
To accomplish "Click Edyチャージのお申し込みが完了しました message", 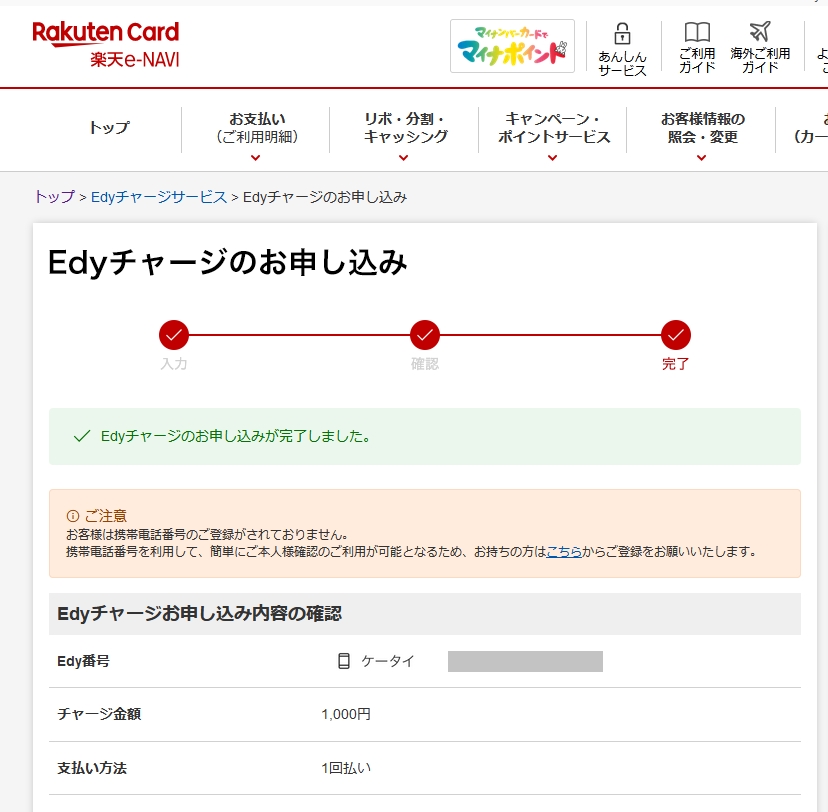I will click(x=236, y=436).
